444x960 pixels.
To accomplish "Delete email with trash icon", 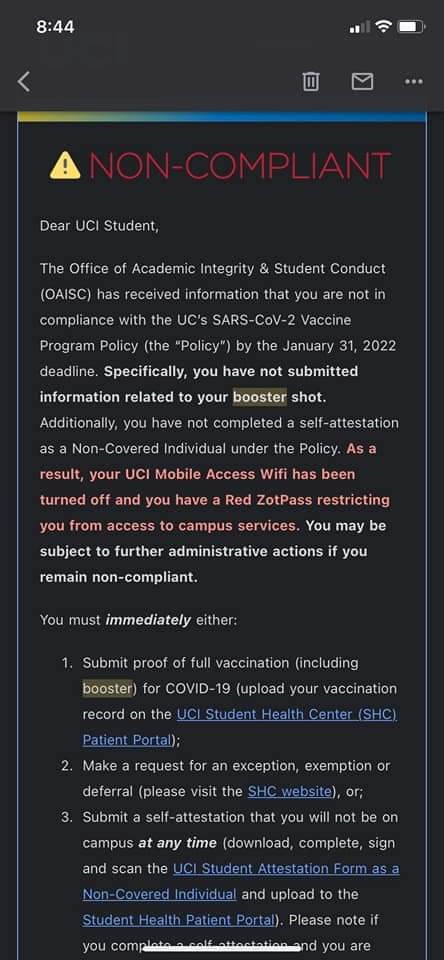I will 311,81.
